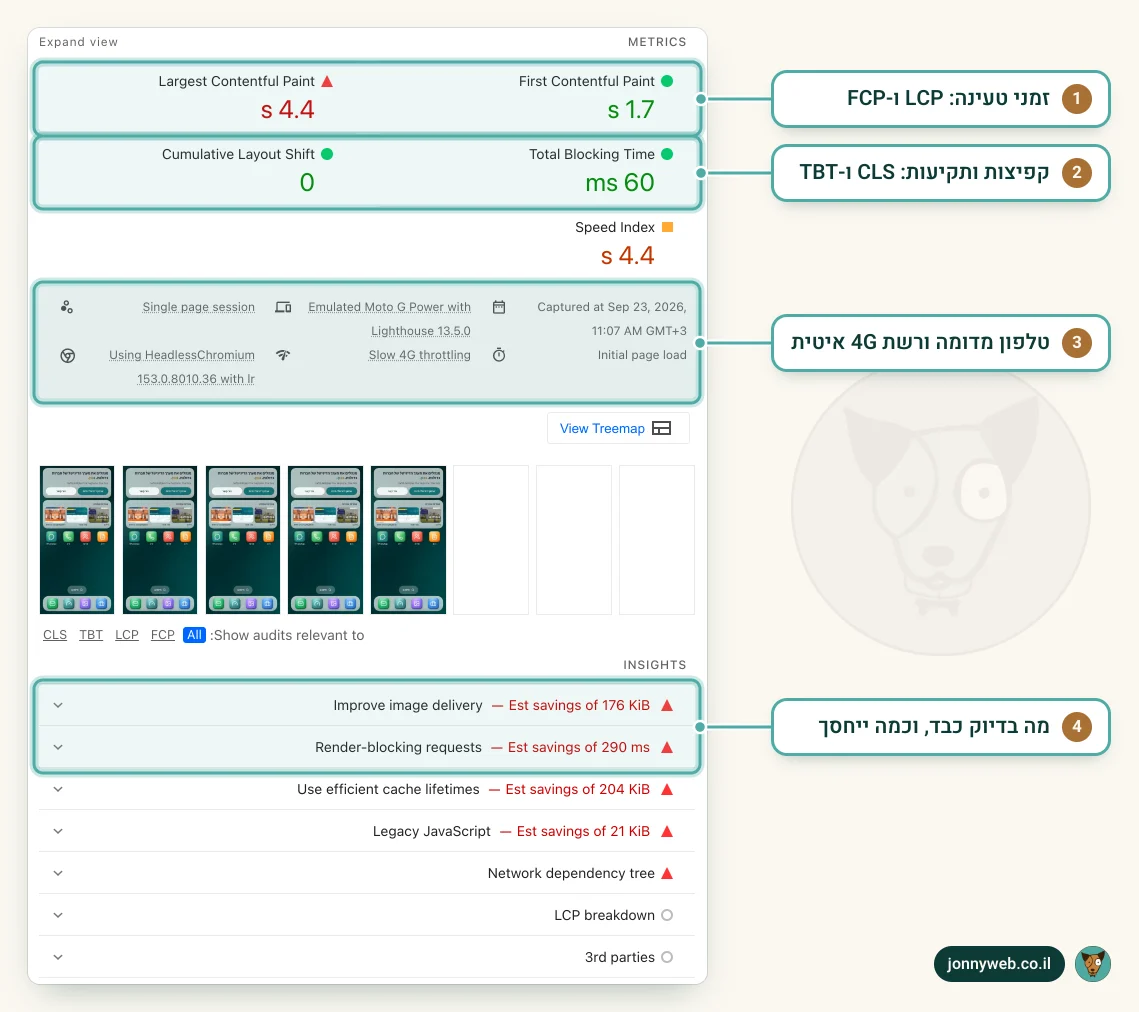Click the red triangle beside Legacy JavaScript
The image size is (1139, 1012).
pyautogui.click(x=667, y=831)
